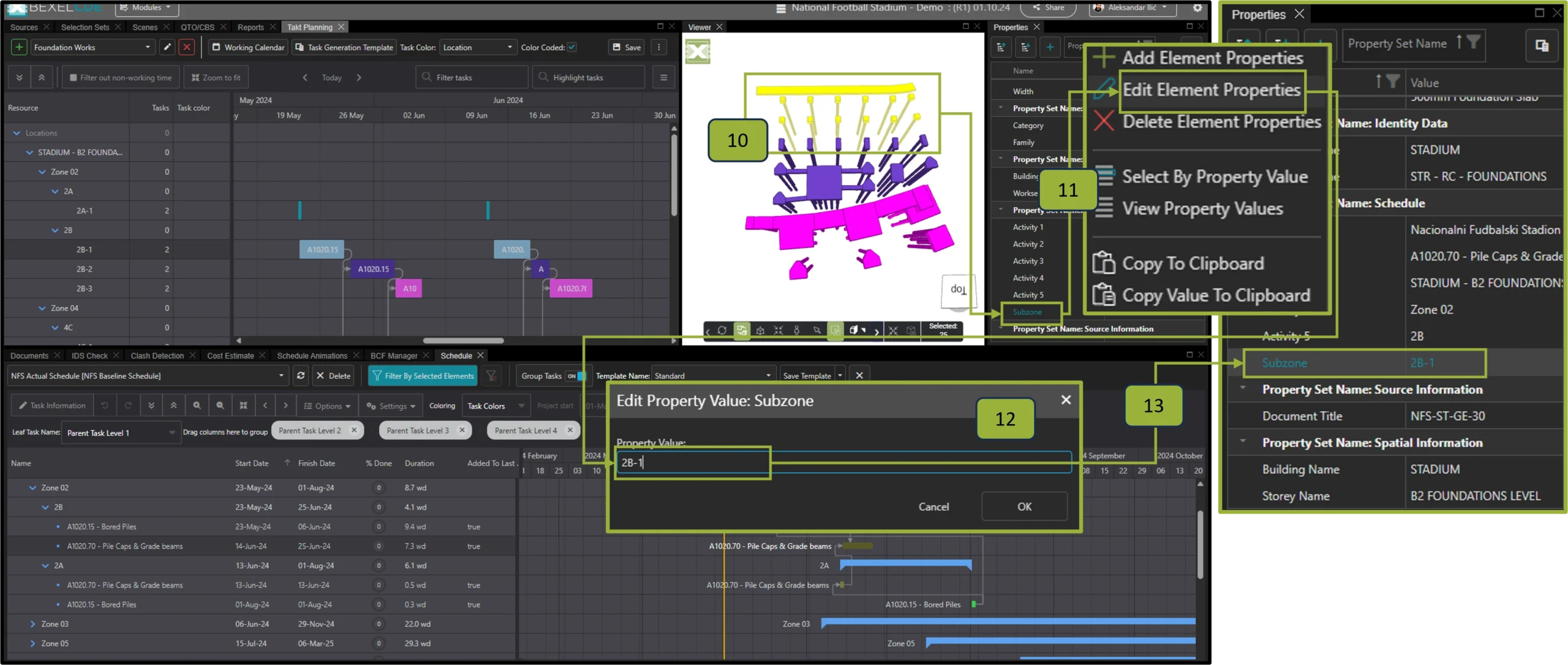Collapse all schedule tasks
Screen dimensions: 1568x665
[x=174, y=406]
